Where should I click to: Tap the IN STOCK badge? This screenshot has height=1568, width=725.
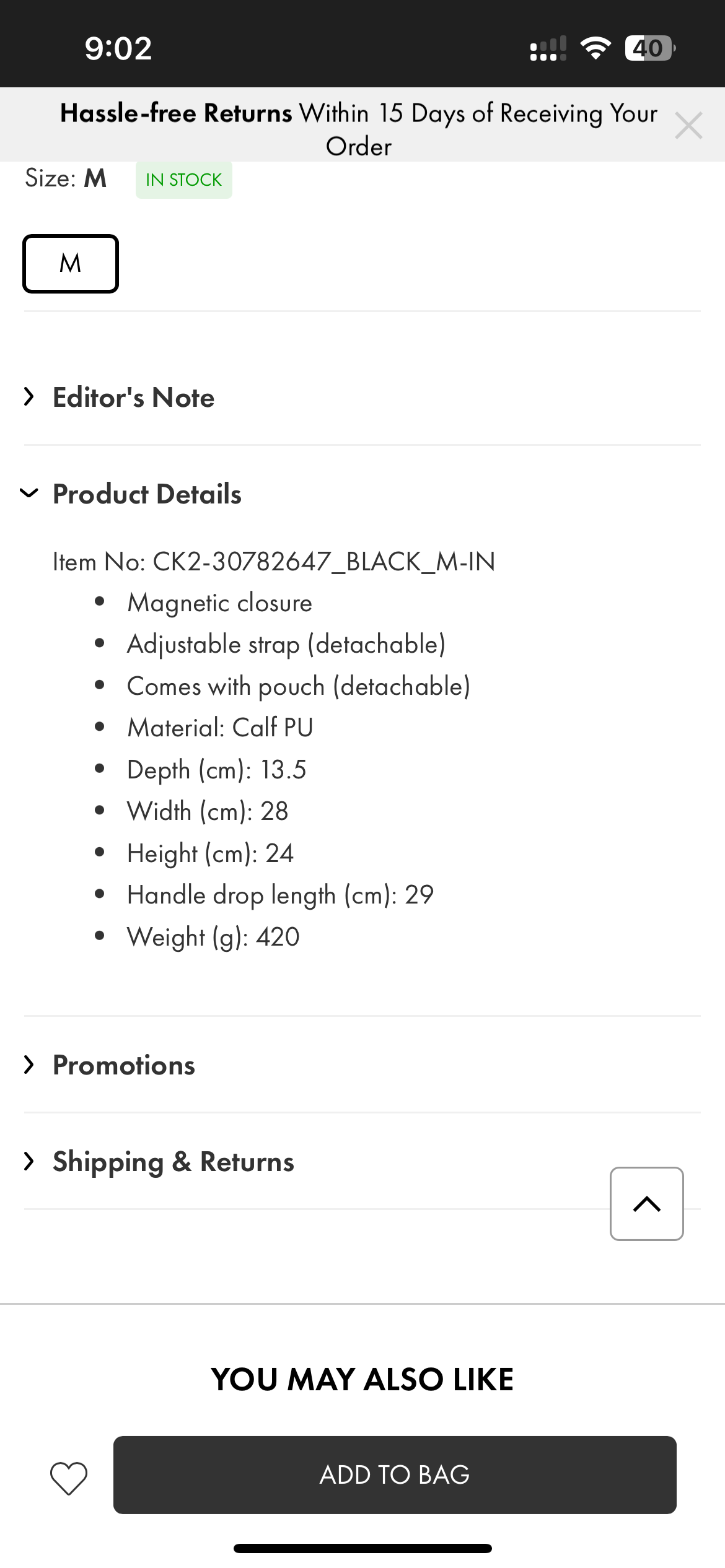click(x=183, y=180)
